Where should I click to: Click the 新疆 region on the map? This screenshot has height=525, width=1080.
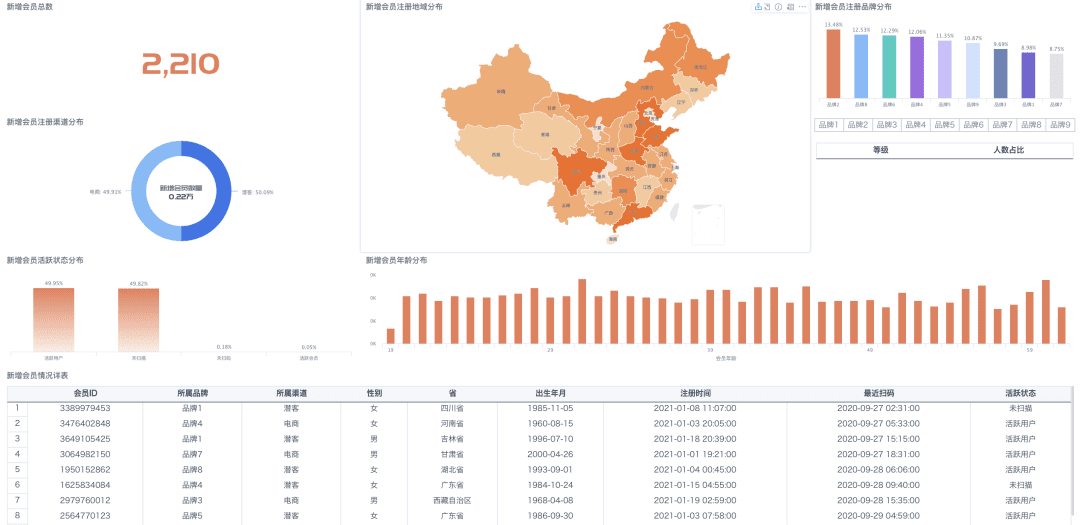[501, 90]
